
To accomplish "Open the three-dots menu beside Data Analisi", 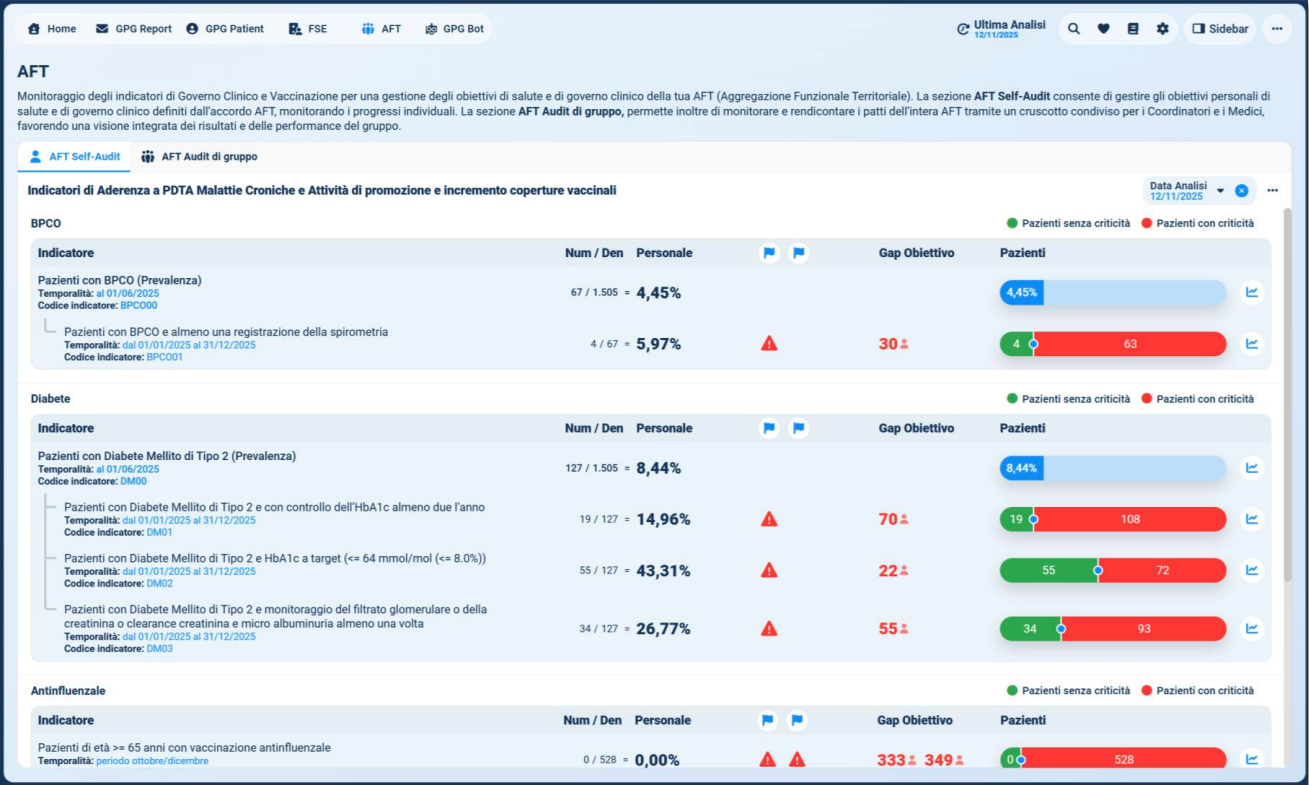I will click(1272, 190).
